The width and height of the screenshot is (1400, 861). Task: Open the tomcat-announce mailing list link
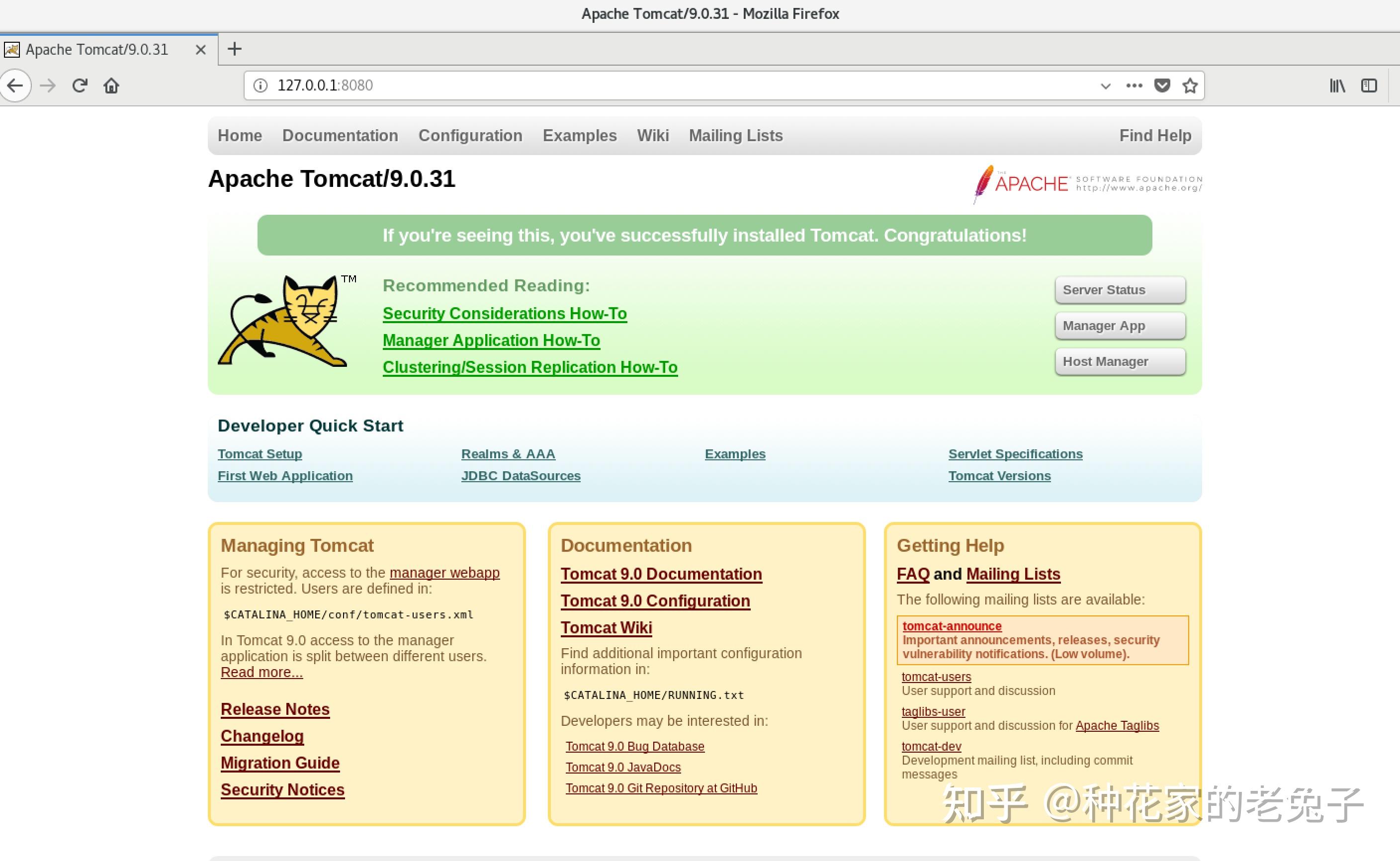pyautogui.click(x=952, y=626)
